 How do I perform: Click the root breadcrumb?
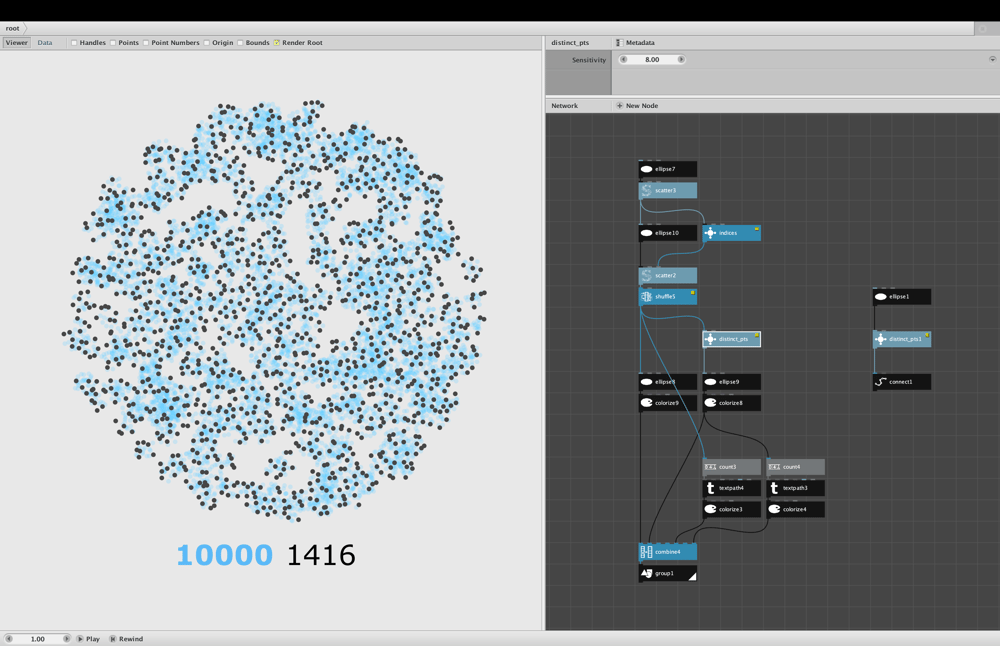(x=13, y=28)
